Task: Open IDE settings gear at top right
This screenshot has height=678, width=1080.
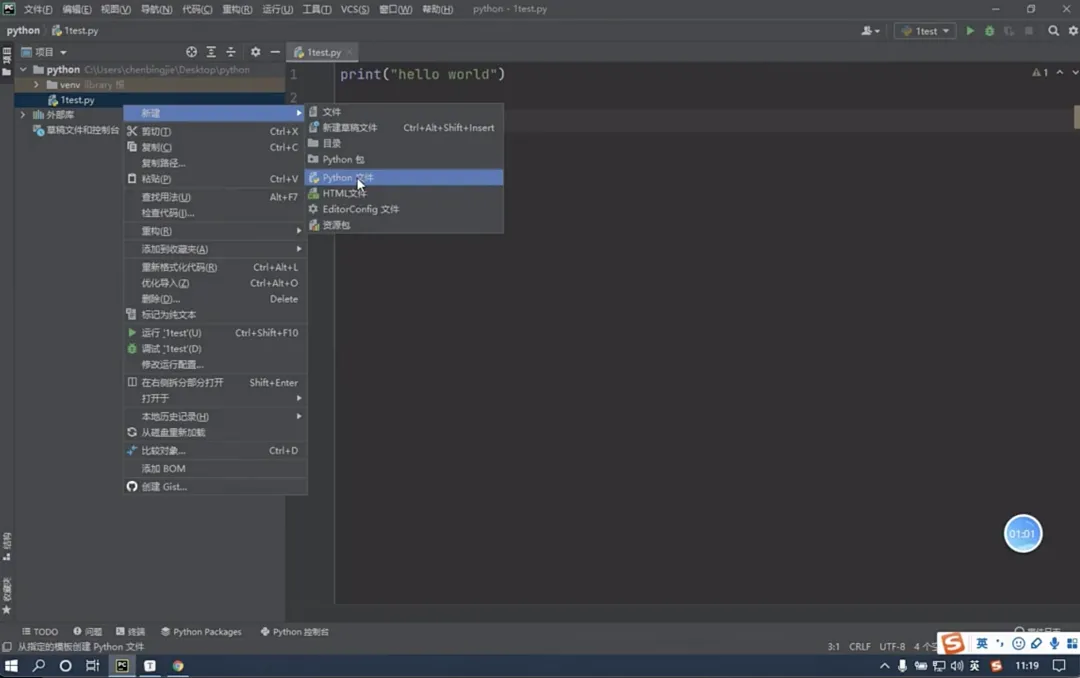Action: tap(1073, 31)
